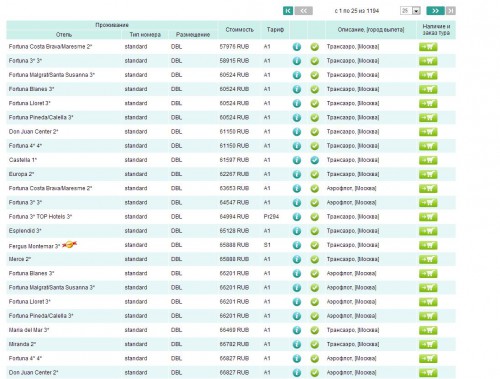This screenshot has height=379, width=500.
Task: Click the Тариф column header
Action: pyautogui.click(x=275, y=30)
